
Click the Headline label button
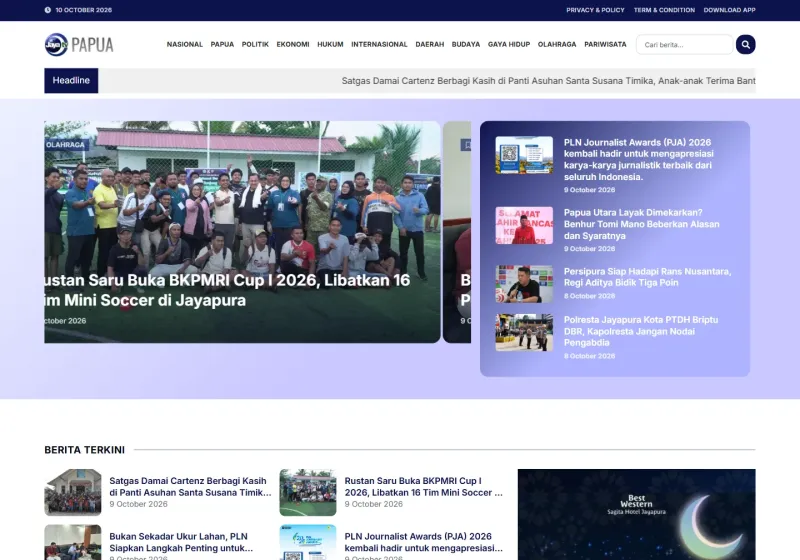pyautogui.click(x=71, y=81)
